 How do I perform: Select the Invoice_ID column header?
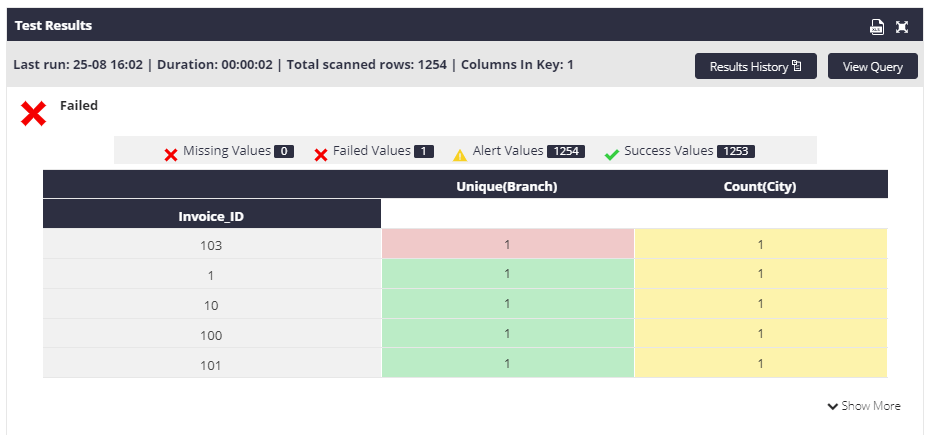point(211,216)
